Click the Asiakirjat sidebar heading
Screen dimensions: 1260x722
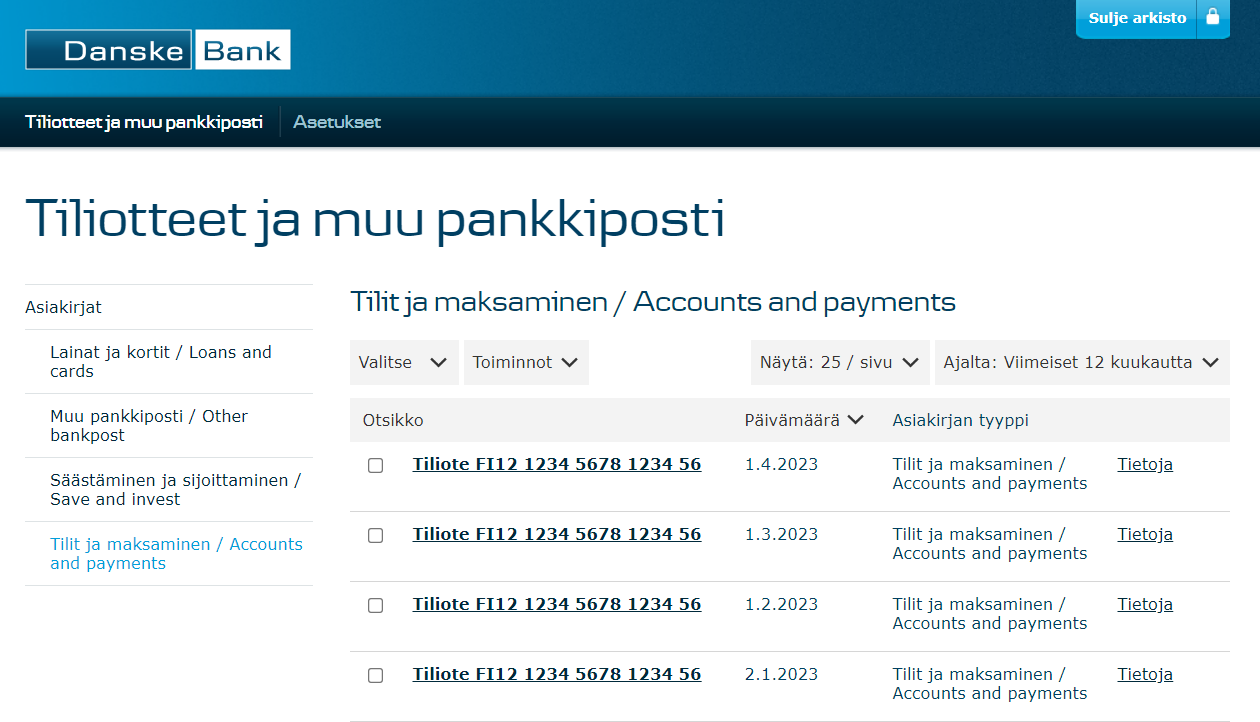(x=63, y=307)
